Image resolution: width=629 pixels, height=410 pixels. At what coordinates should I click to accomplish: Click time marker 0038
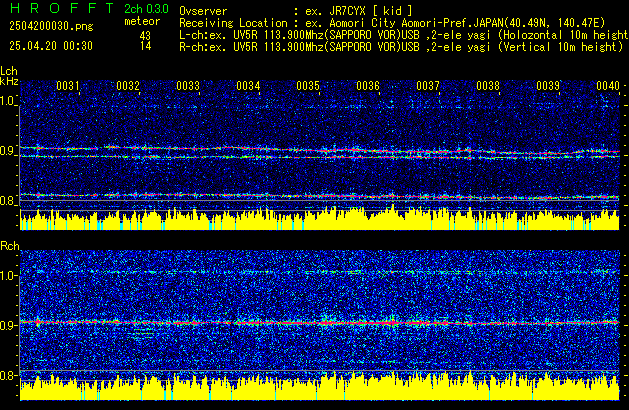pyautogui.click(x=488, y=86)
